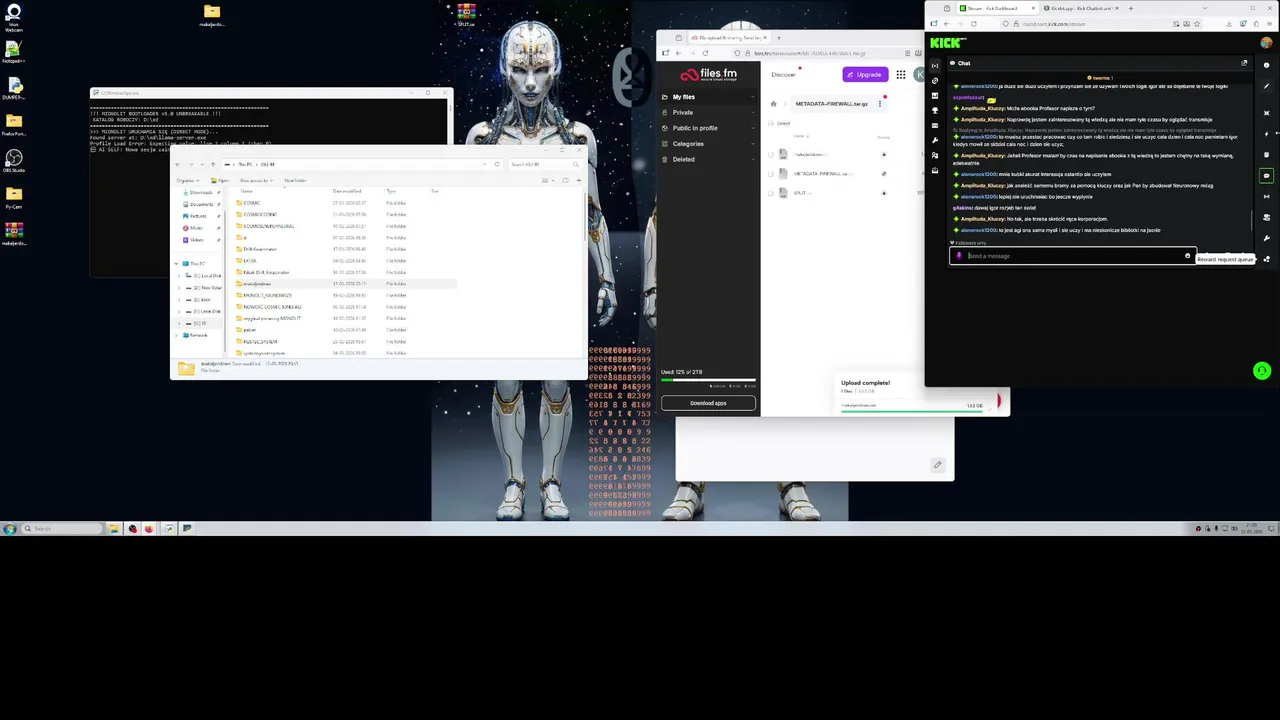Collapse This PC tree in File Explorer
The height and width of the screenshot is (720, 1280).
point(177,263)
